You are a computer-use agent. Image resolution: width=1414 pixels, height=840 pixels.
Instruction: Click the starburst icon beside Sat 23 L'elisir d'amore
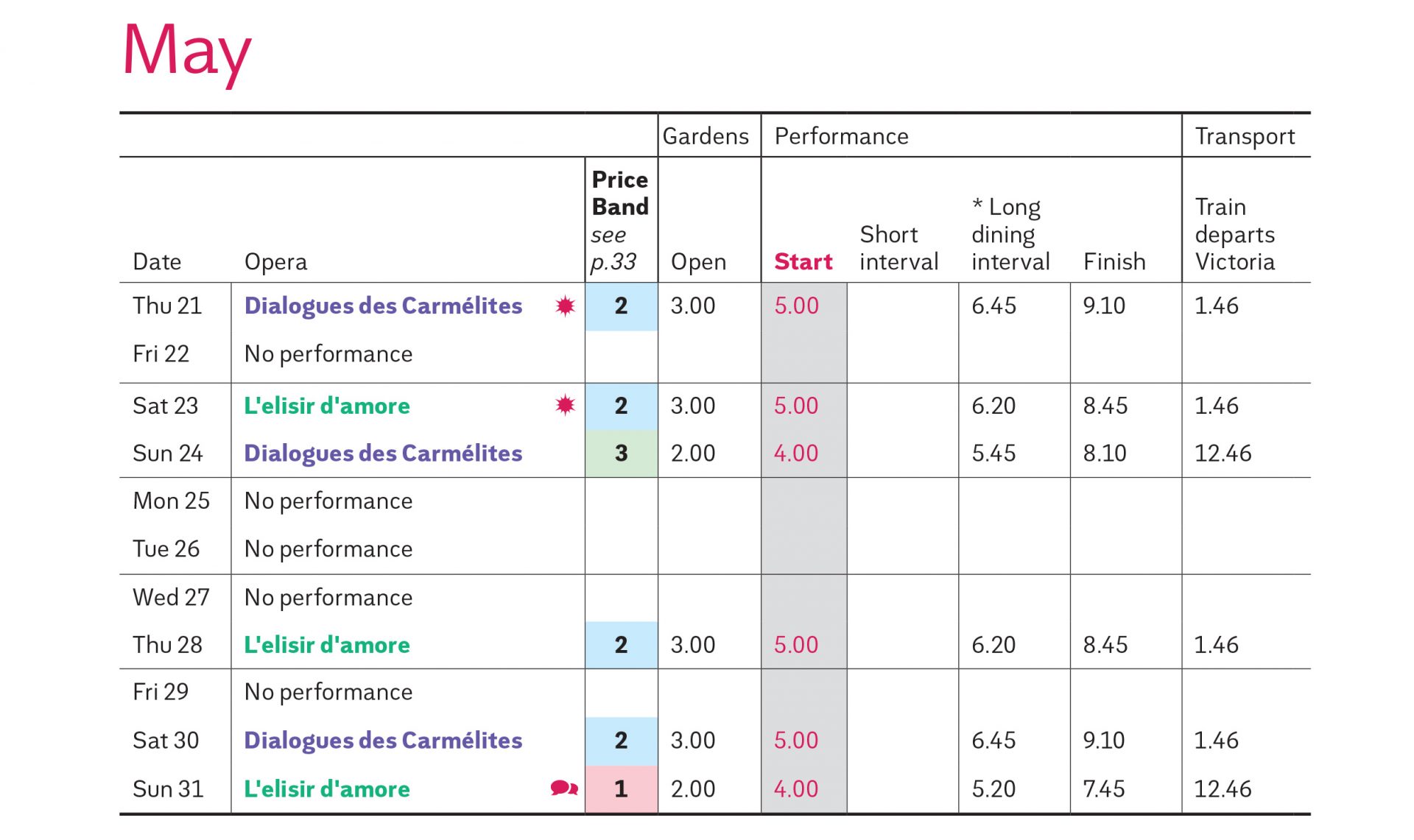click(x=565, y=405)
